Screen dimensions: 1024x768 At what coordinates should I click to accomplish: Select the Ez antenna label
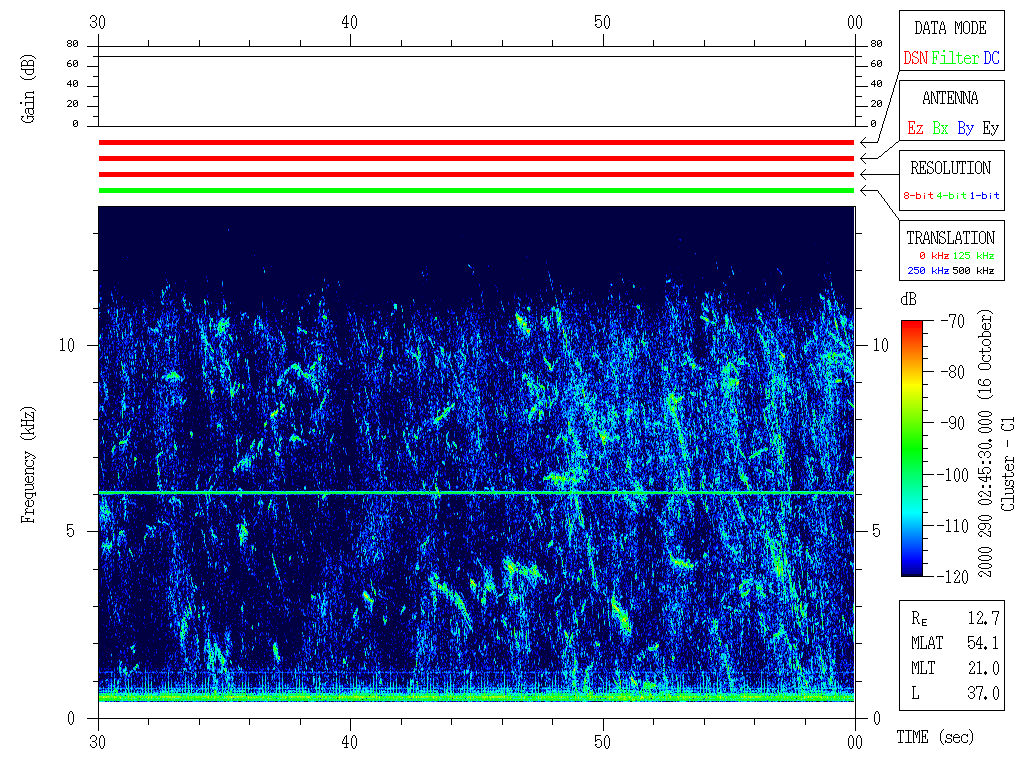[915, 129]
